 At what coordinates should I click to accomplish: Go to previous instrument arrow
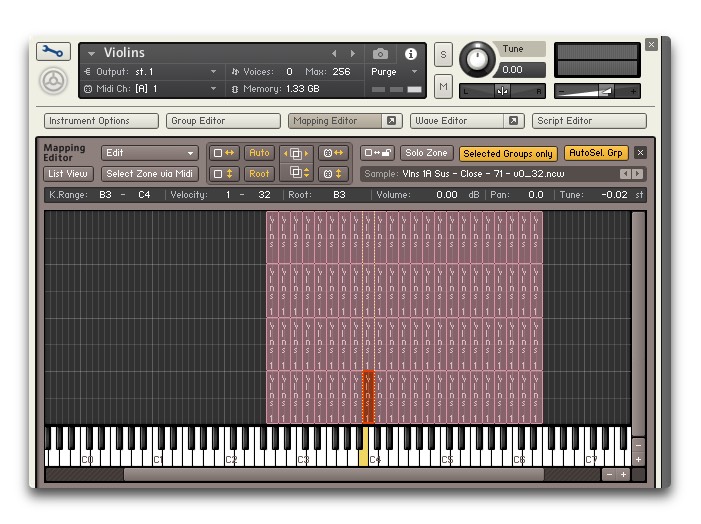coord(334,54)
